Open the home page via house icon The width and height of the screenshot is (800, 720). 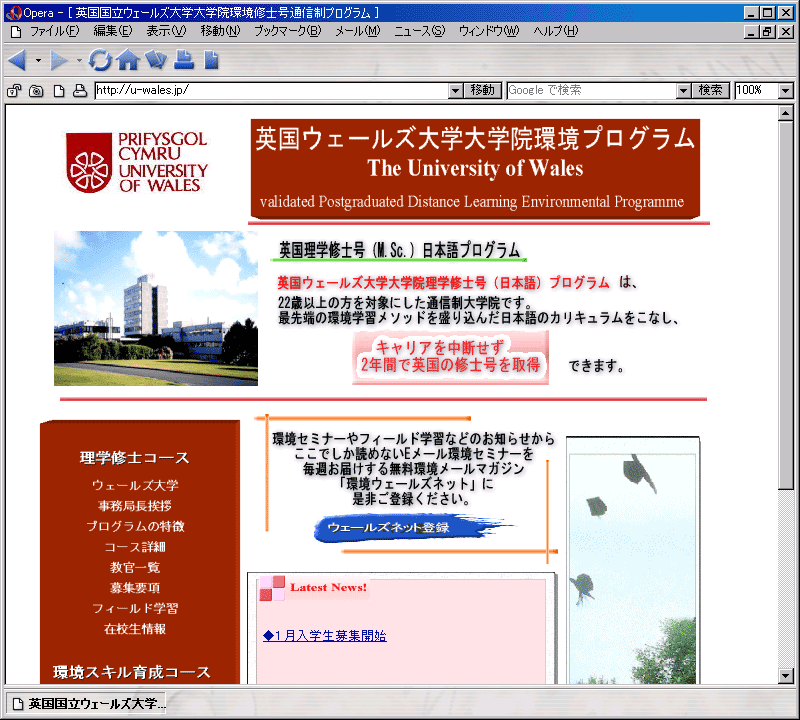point(128,60)
